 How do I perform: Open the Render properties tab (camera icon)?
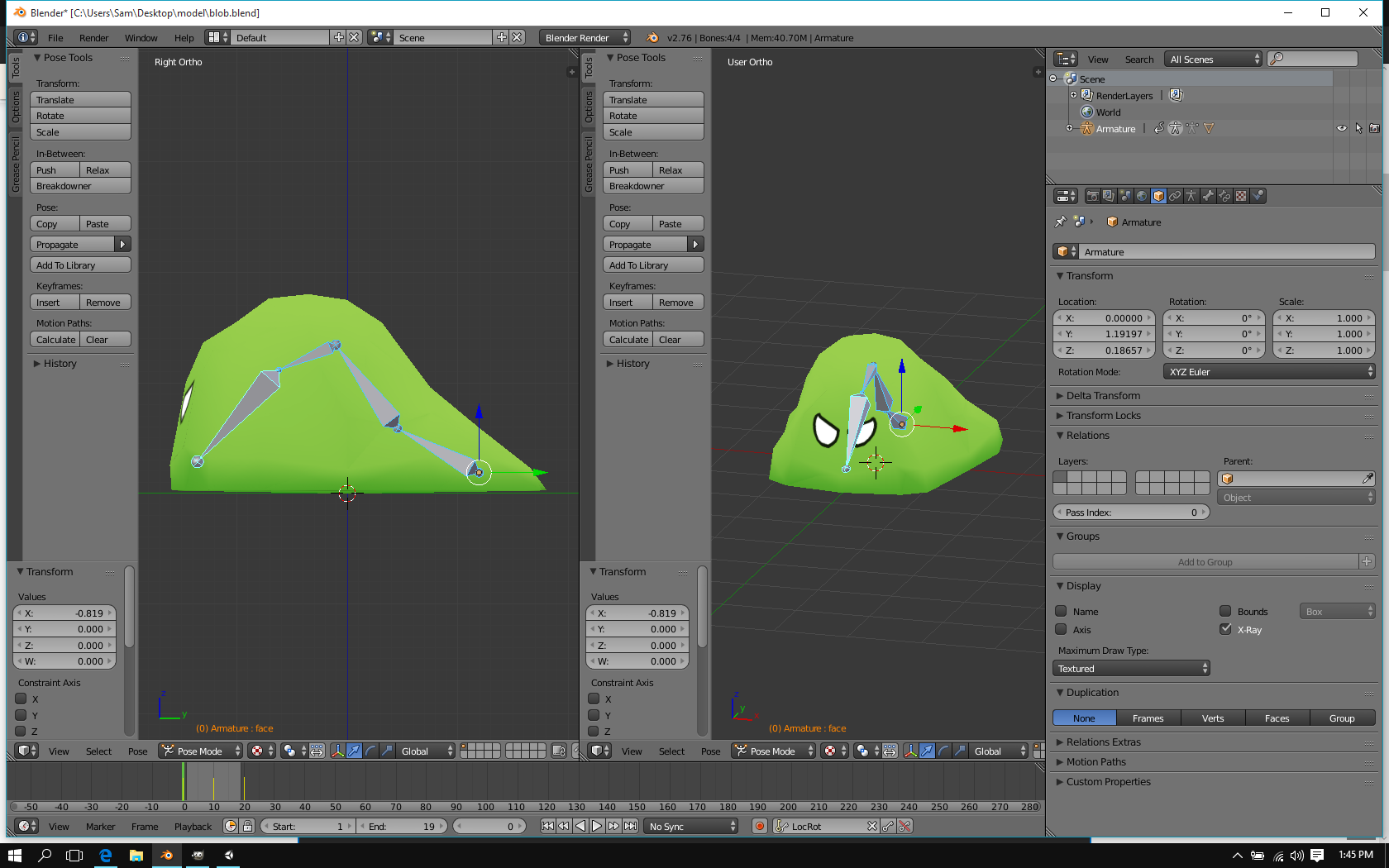[x=1092, y=196]
